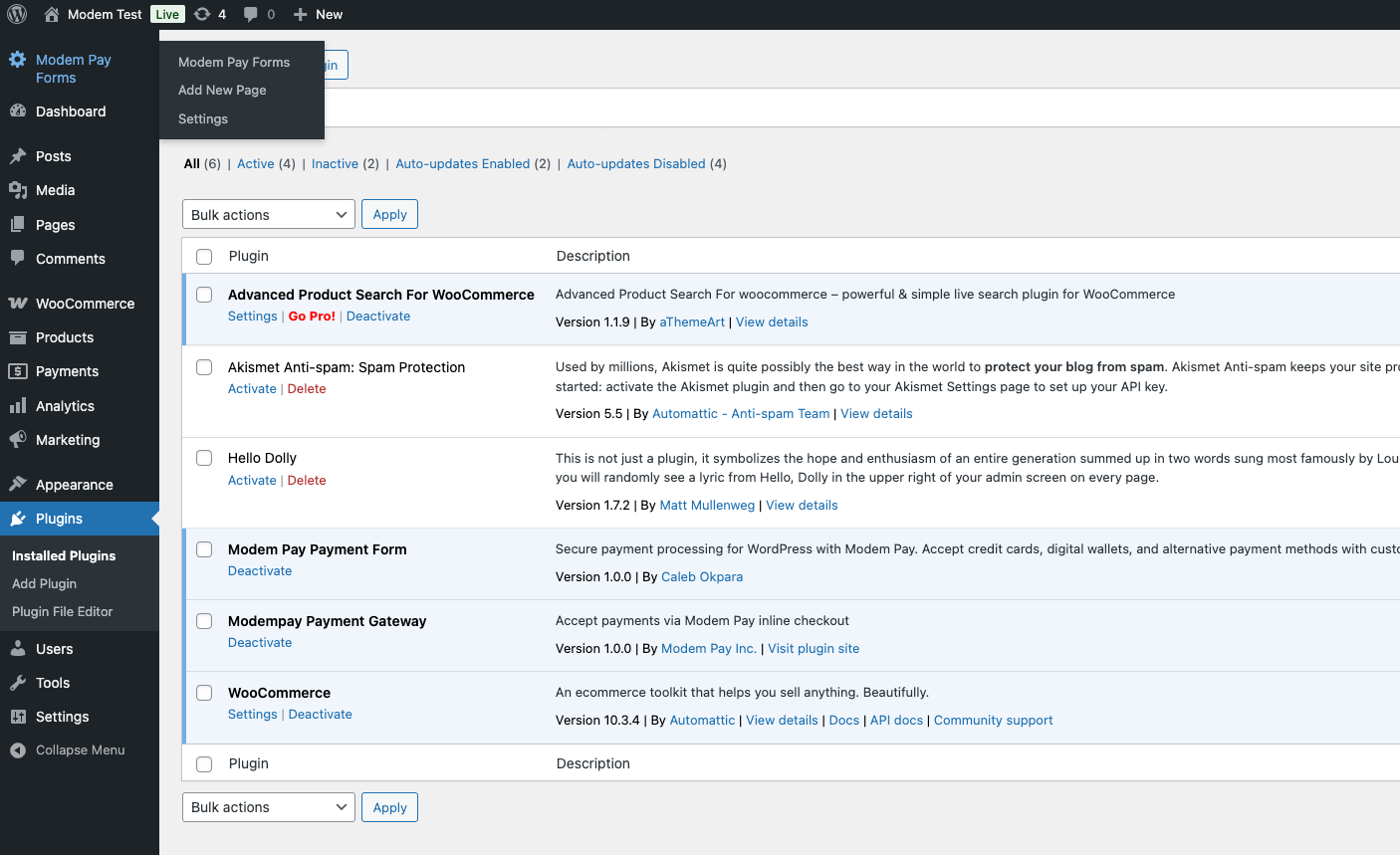
Task: Click the top Apply button
Action: tap(389, 215)
